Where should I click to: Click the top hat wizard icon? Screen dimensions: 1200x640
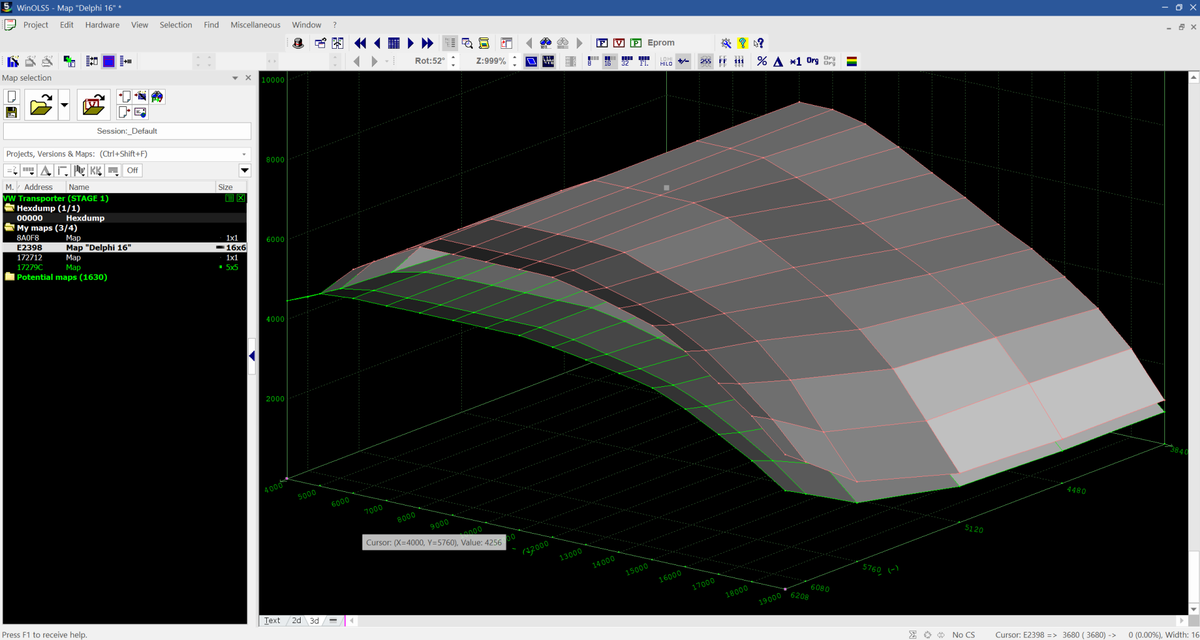298,43
